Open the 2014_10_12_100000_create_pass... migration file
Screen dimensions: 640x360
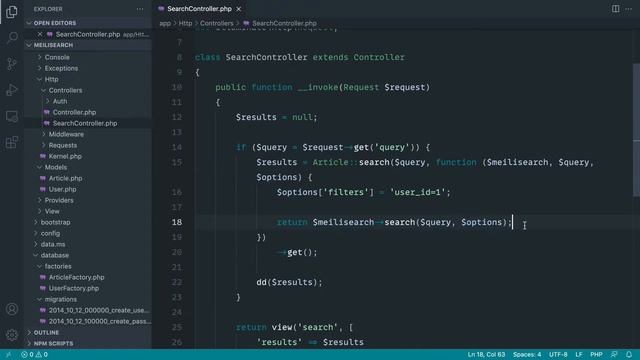click(100, 322)
